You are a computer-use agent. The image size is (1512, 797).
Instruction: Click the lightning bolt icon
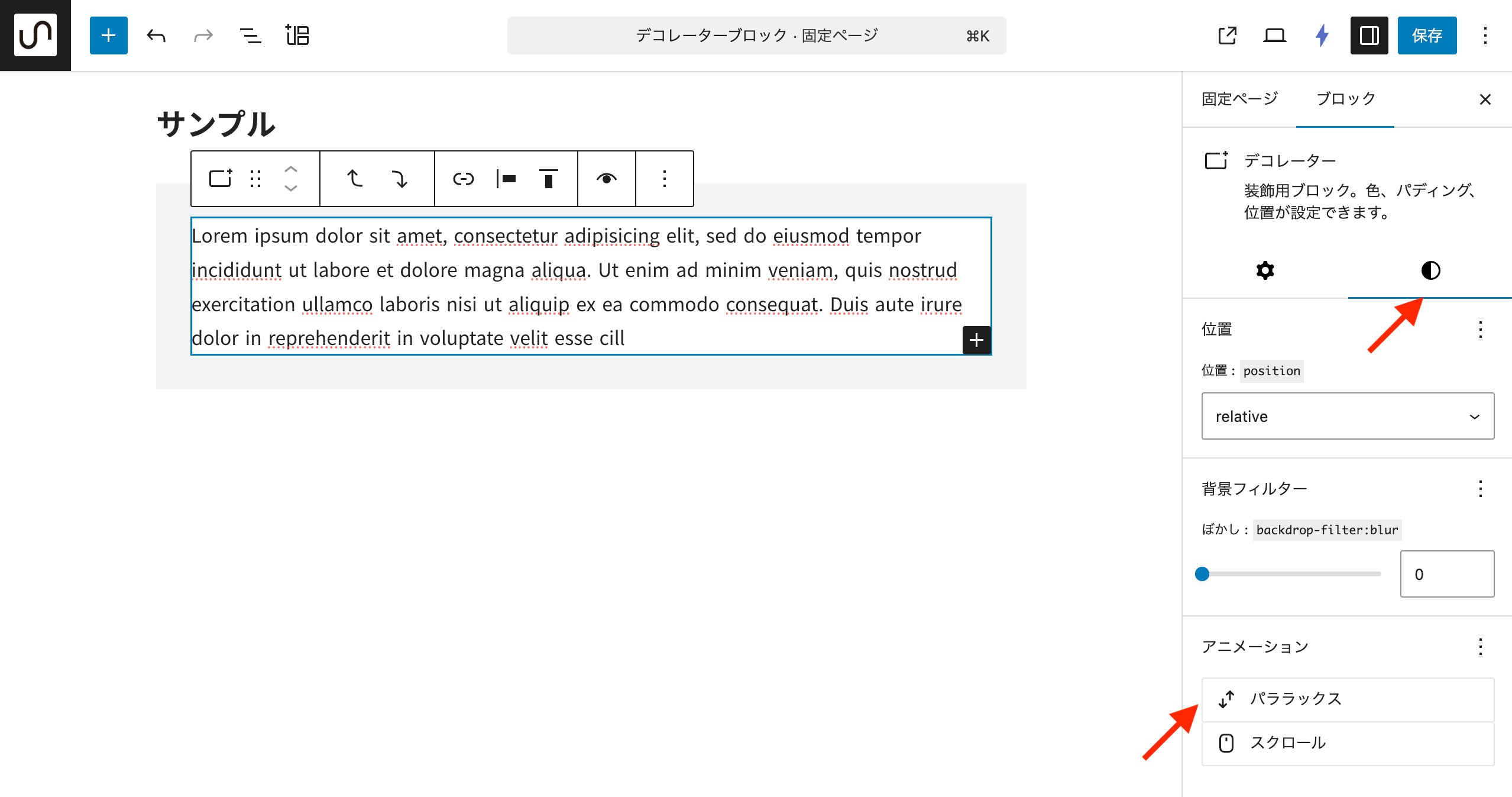click(x=1322, y=36)
